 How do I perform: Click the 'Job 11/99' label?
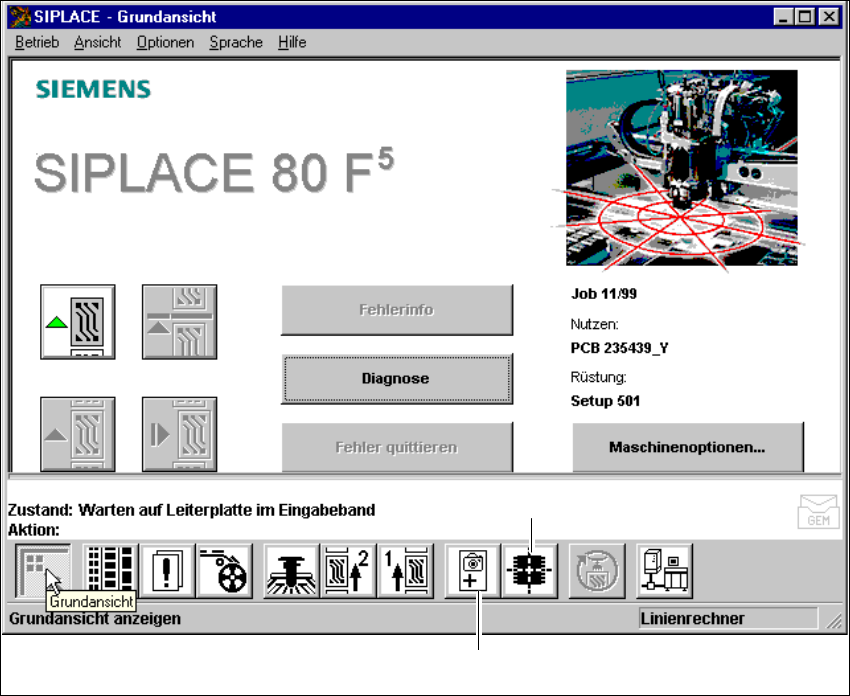coord(604,294)
